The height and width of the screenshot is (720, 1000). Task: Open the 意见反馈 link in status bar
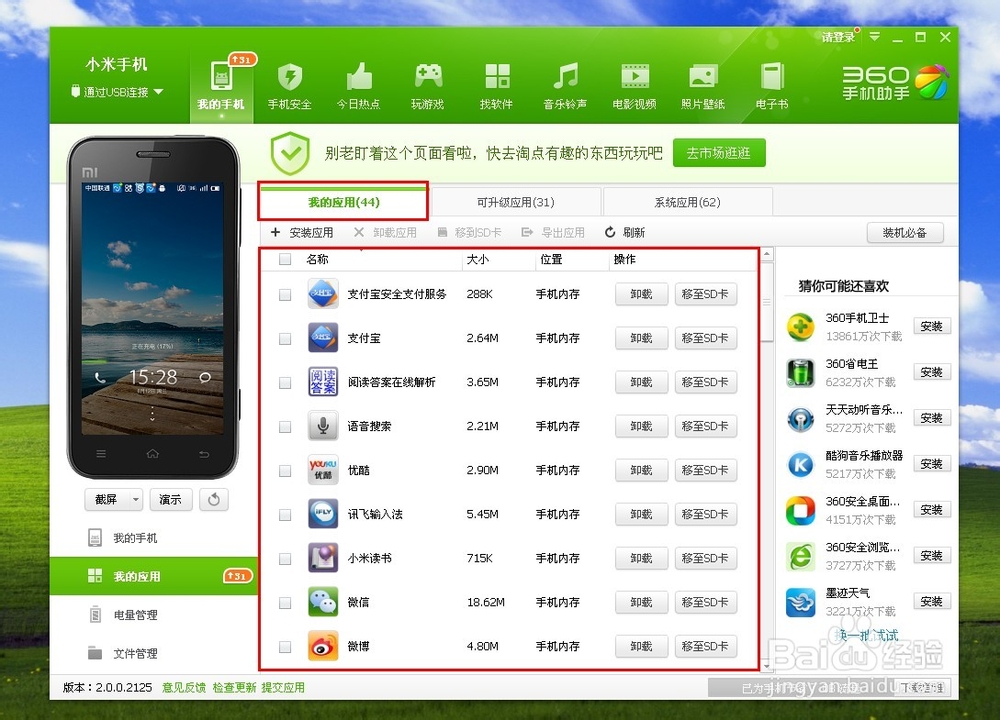(x=184, y=687)
